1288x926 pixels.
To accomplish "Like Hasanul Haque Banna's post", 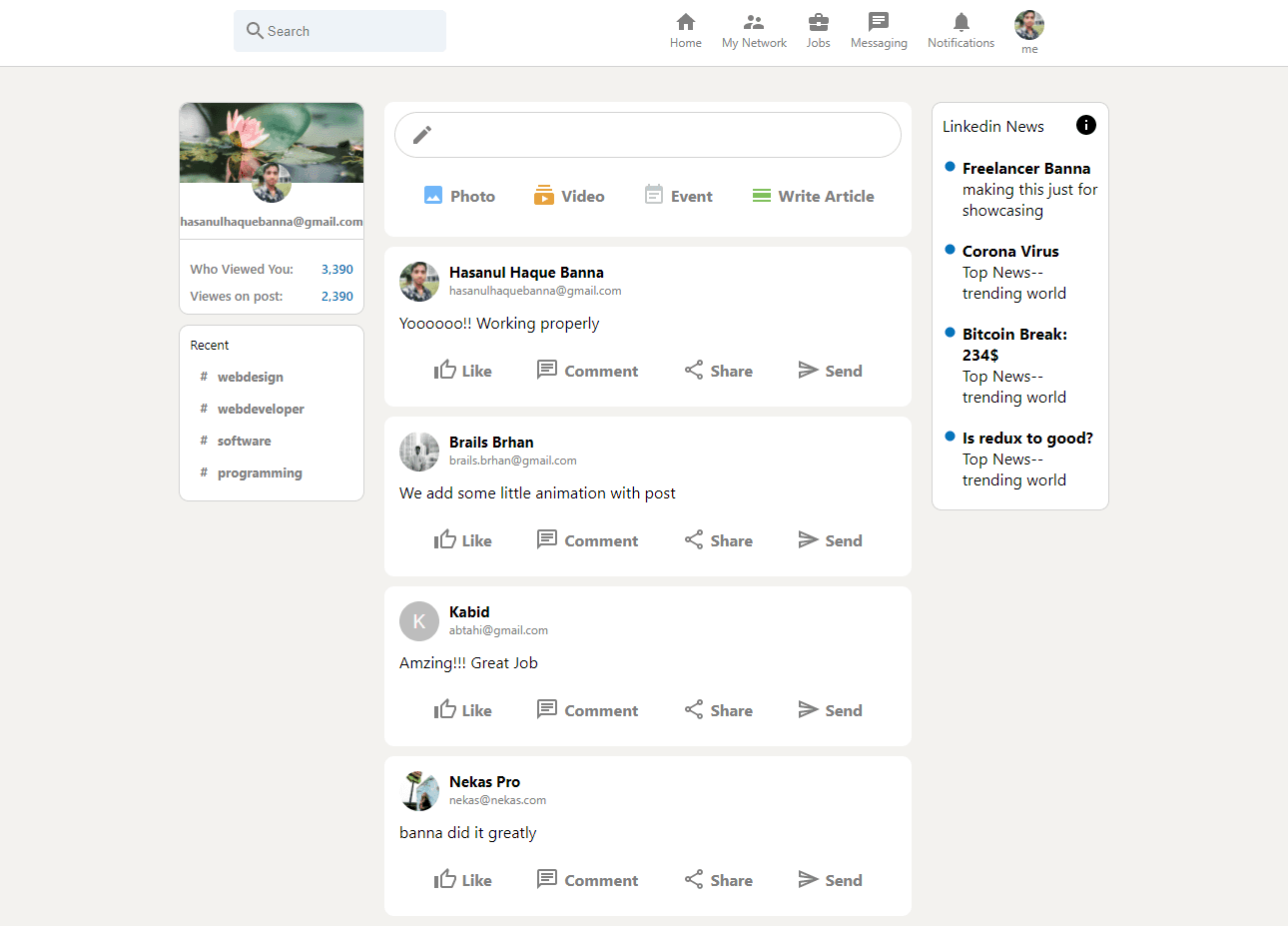I will pyautogui.click(x=462, y=371).
